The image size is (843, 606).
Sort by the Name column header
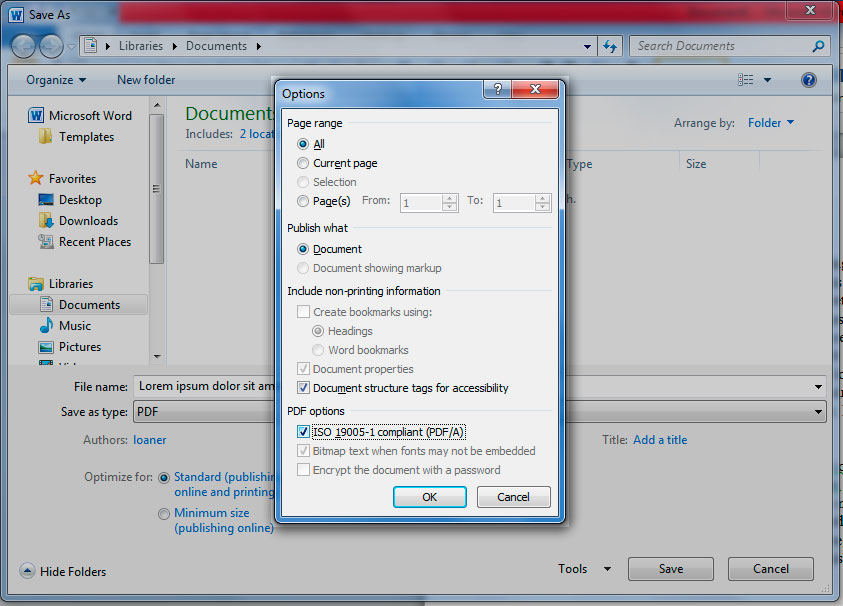tap(201, 163)
